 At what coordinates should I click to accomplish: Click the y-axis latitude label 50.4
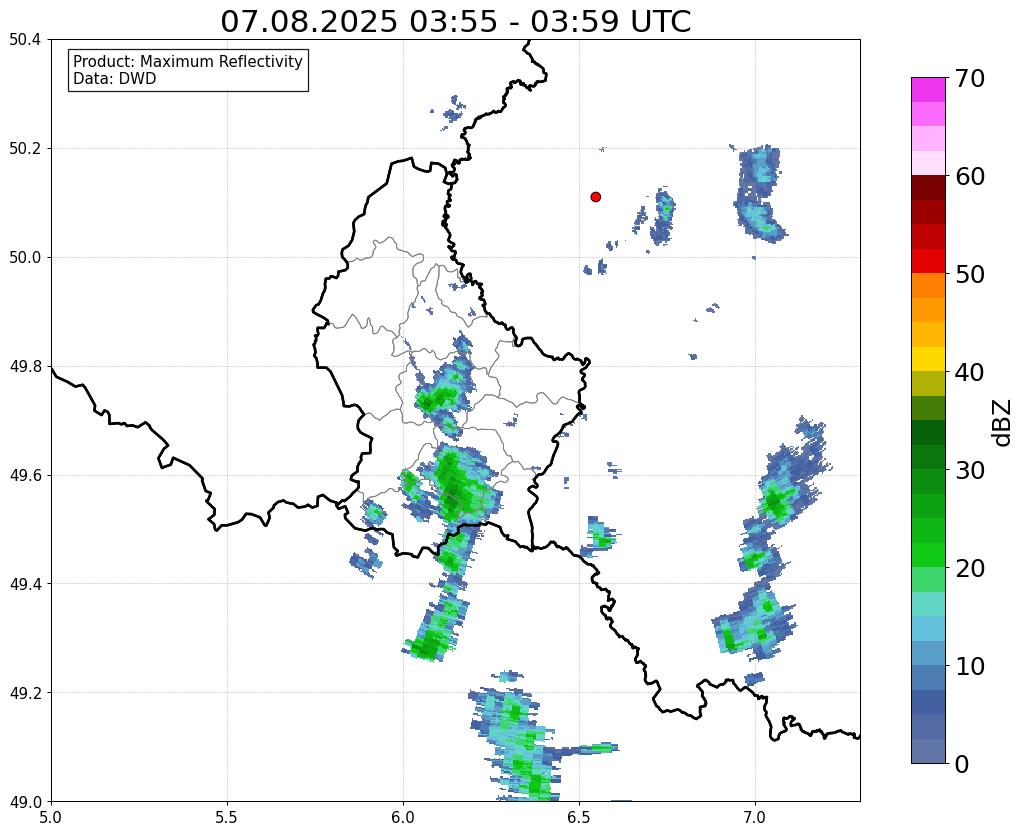tap(25, 40)
